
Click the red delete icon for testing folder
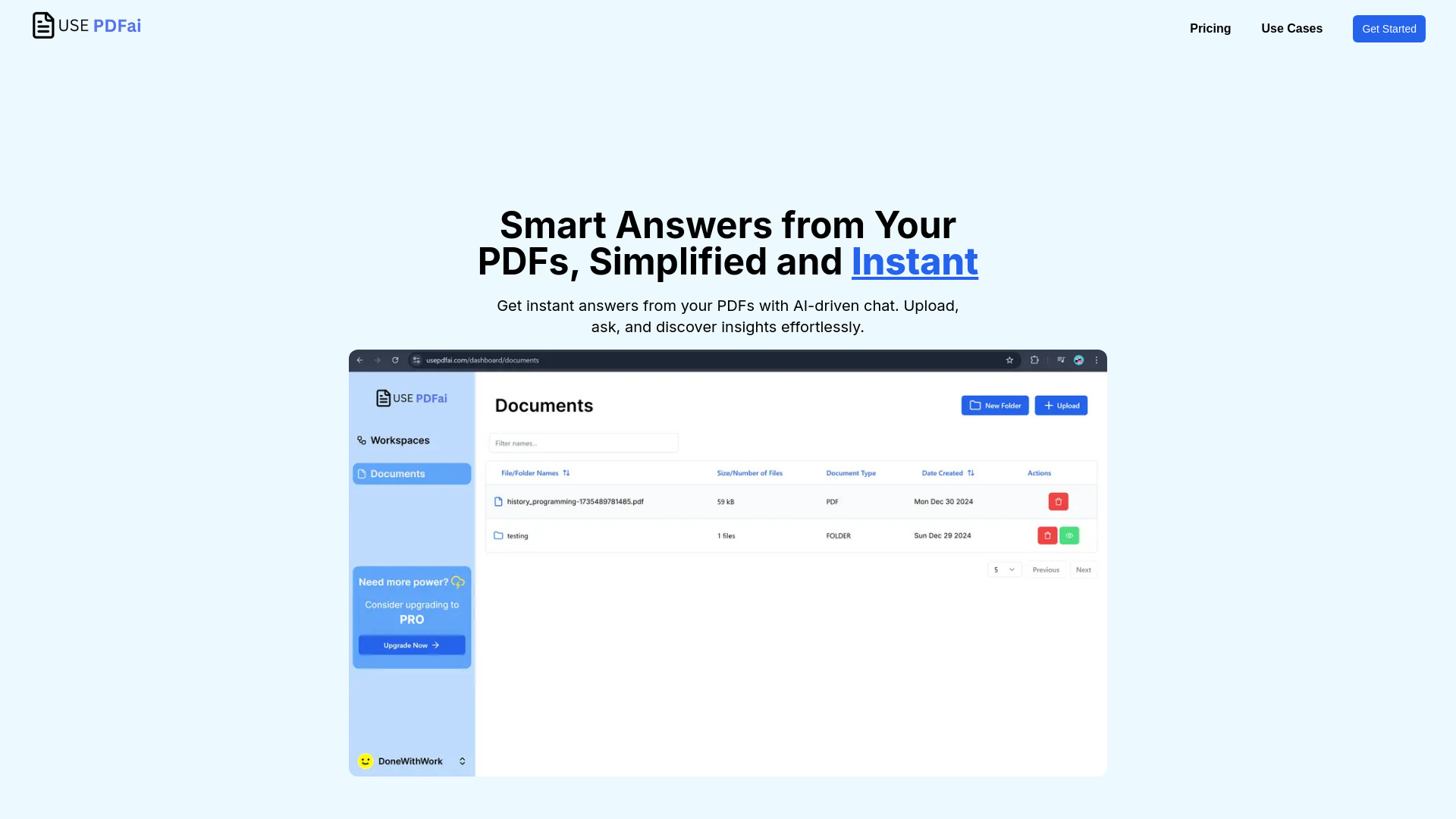point(1047,535)
